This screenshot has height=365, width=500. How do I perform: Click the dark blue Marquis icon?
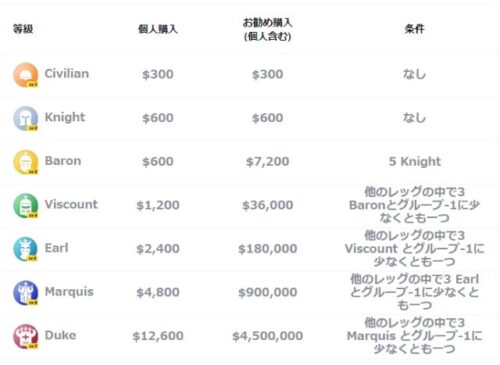point(26,293)
